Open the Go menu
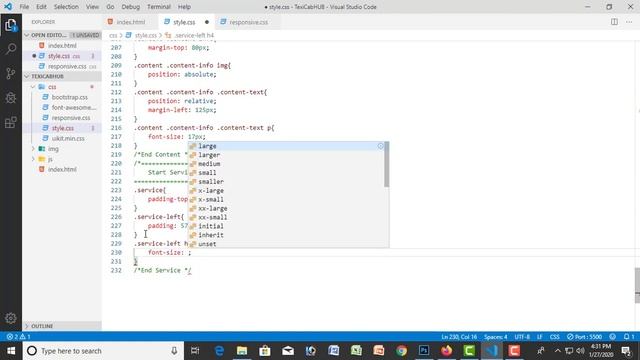Screen dimensions: 640x360 tap(110, 7)
